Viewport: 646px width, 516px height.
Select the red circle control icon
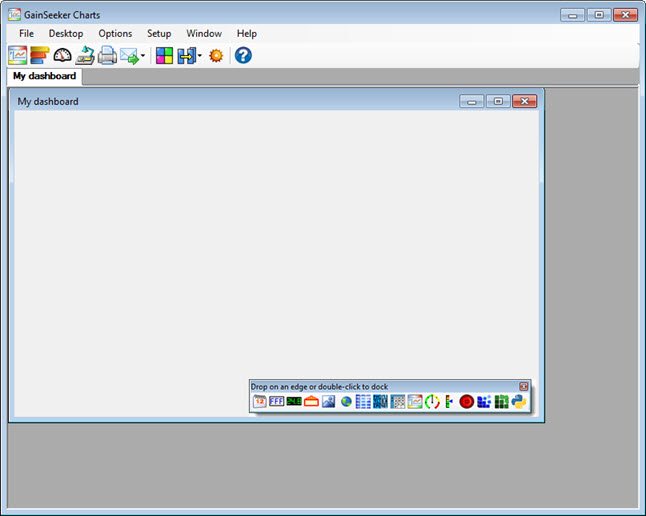coord(466,402)
